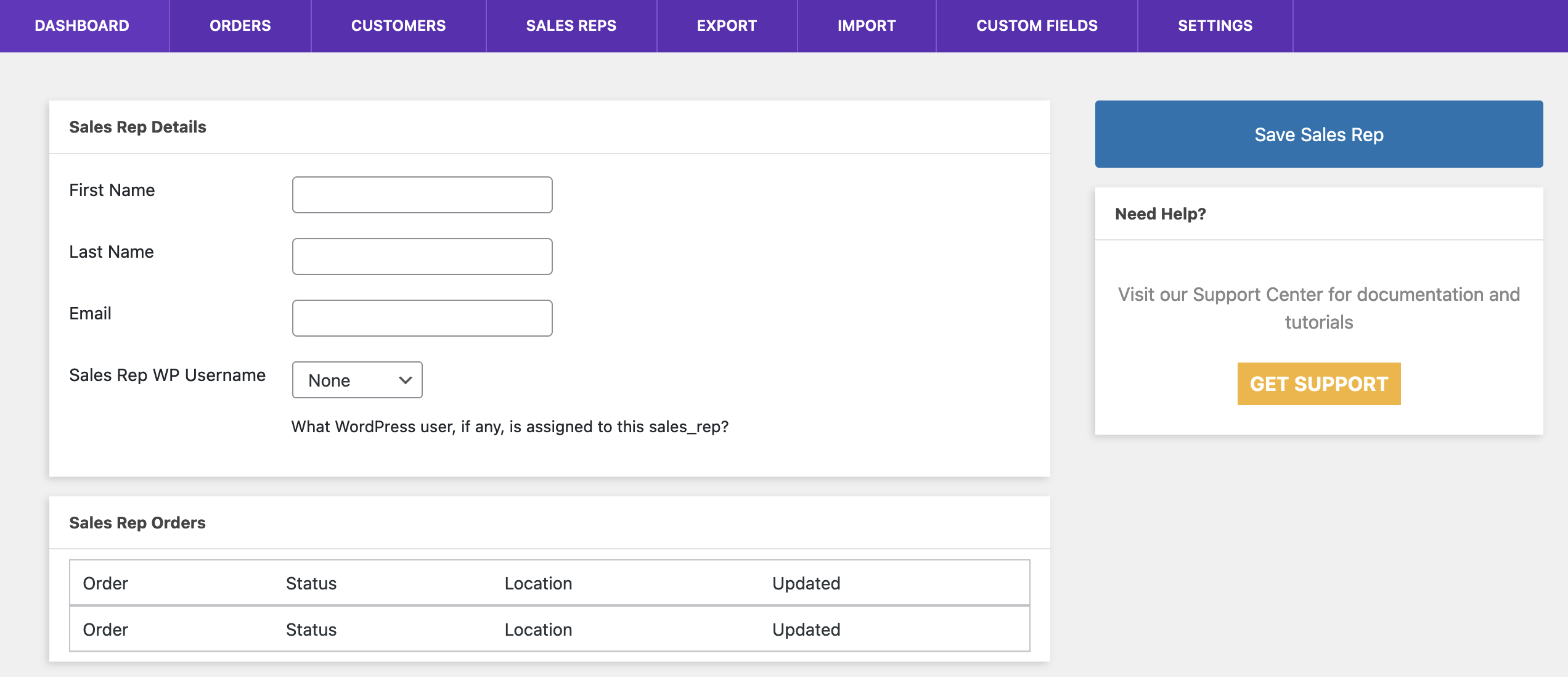Click the CUSTOM FIELDS navigation icon
Image resolution: width=1568 pixels, height=677 pixels.
[x=1037, y=26]
